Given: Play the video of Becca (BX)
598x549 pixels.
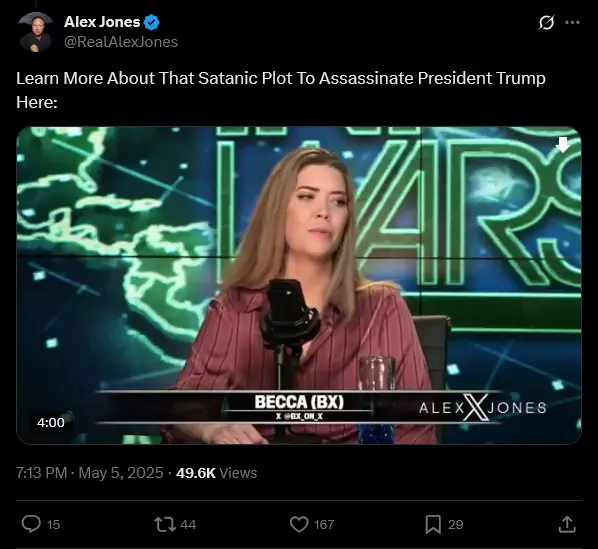Looking at the screenshot, I should point(299,285).
